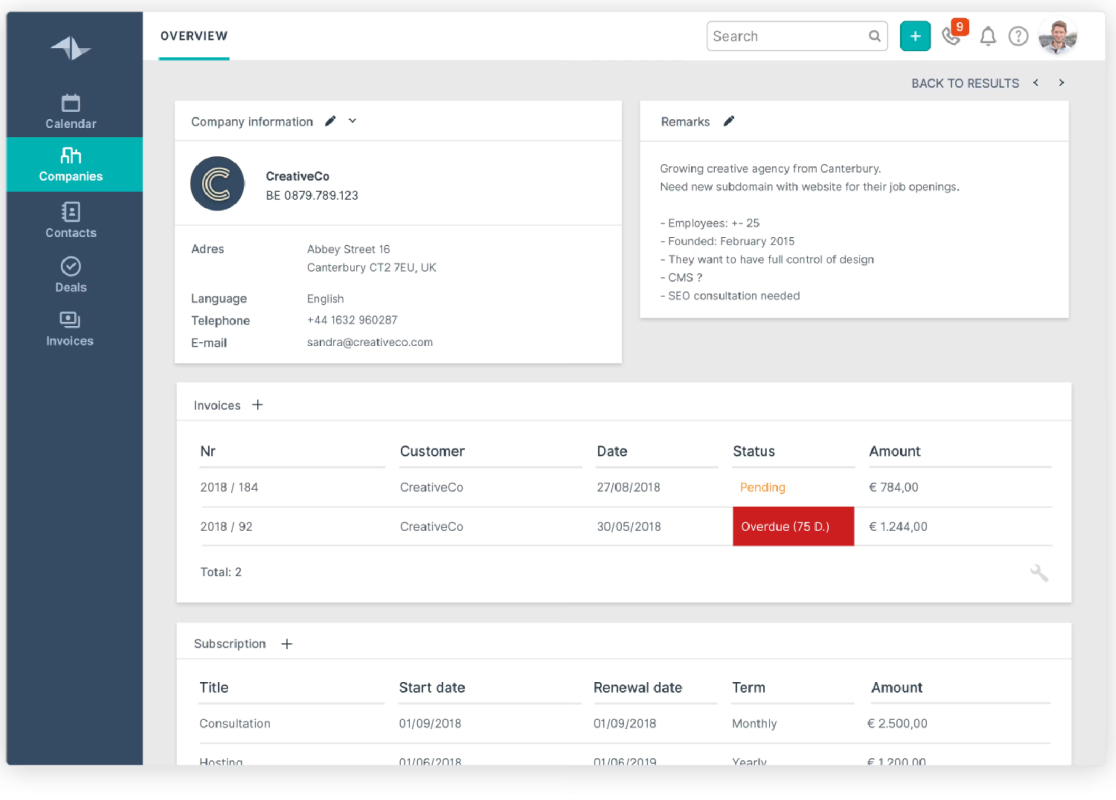
Task: Edit Company information with pencil icon
Action: click(x=330, y=121)
